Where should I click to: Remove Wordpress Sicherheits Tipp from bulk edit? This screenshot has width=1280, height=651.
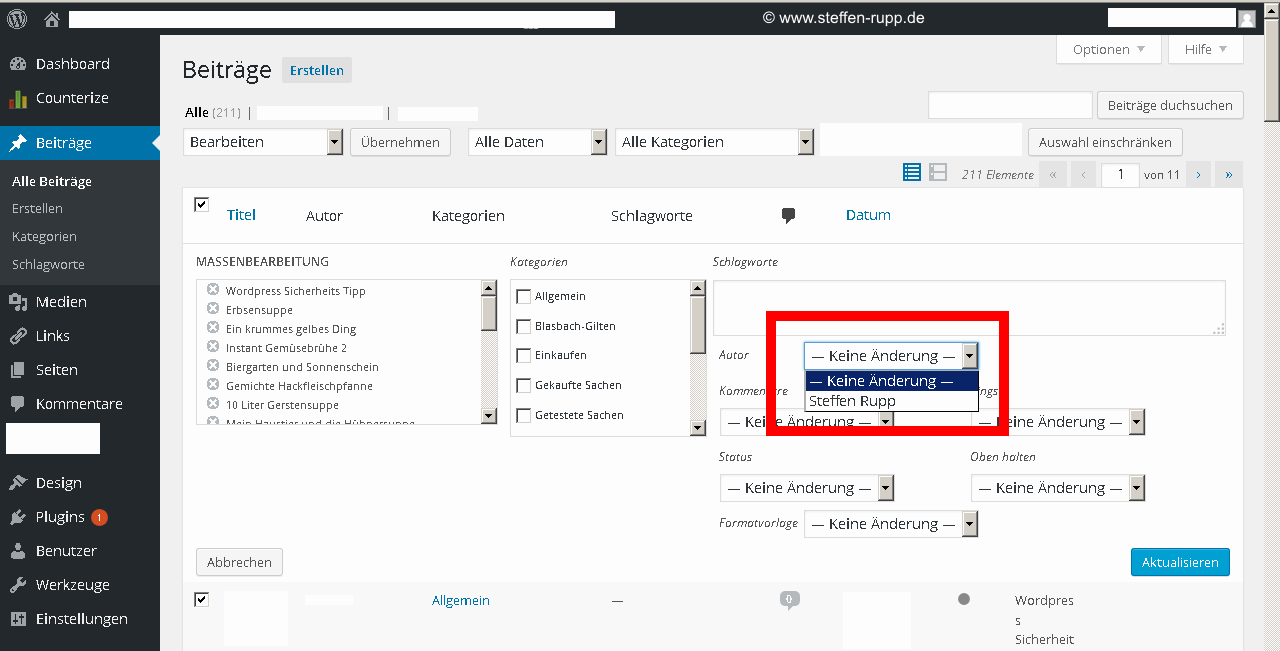coord(213,290)
